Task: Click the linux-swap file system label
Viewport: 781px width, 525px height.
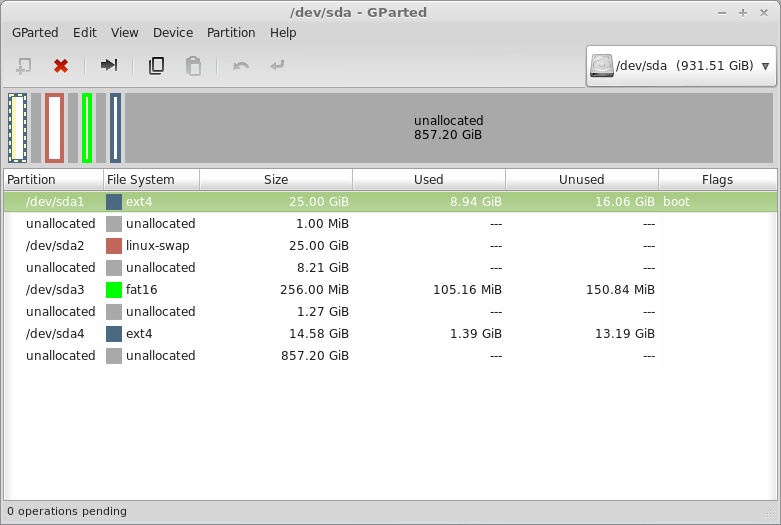Action: [157, 246]
